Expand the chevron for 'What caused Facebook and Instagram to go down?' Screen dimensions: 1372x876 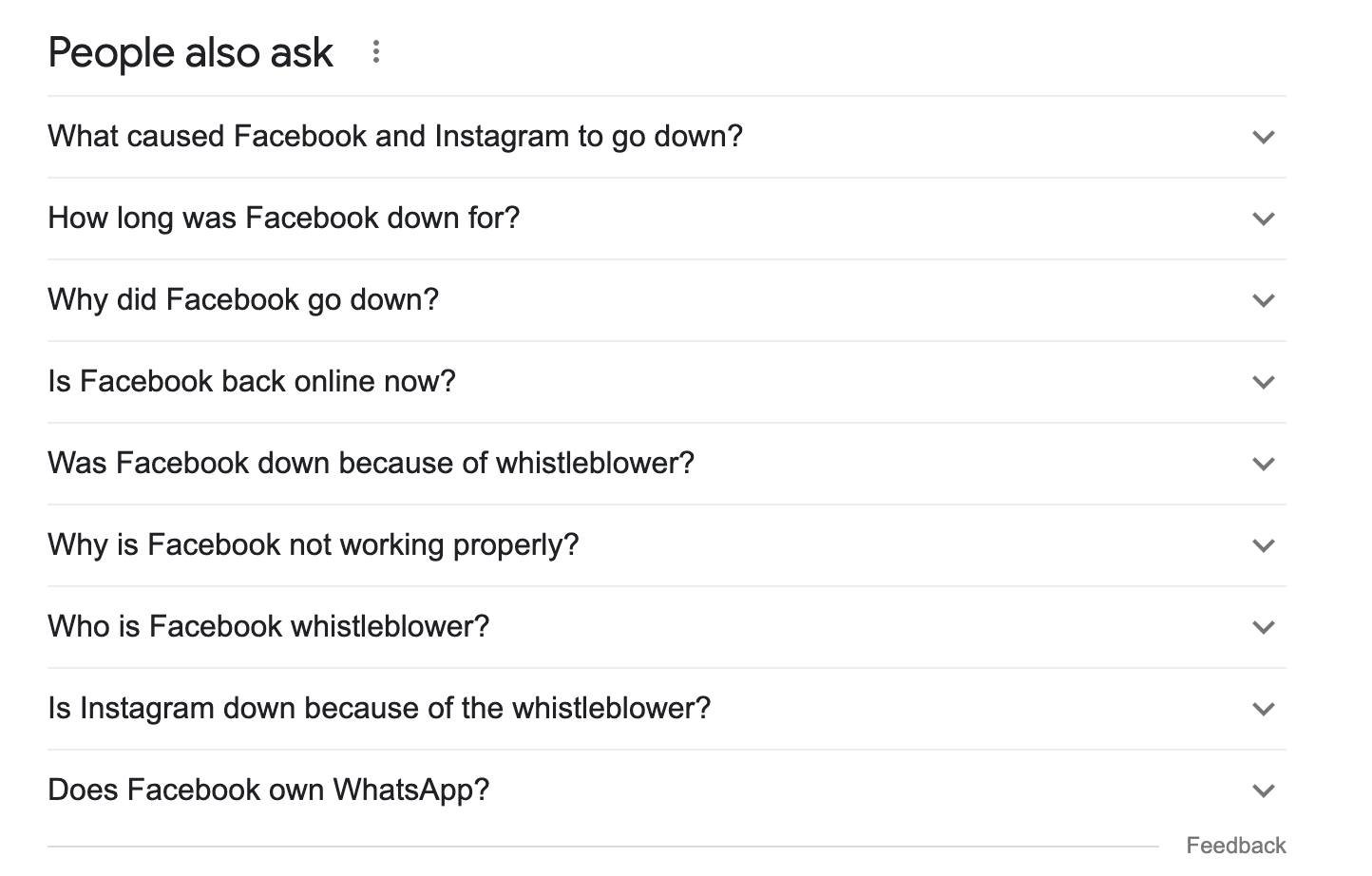(x=1264, y=137)
